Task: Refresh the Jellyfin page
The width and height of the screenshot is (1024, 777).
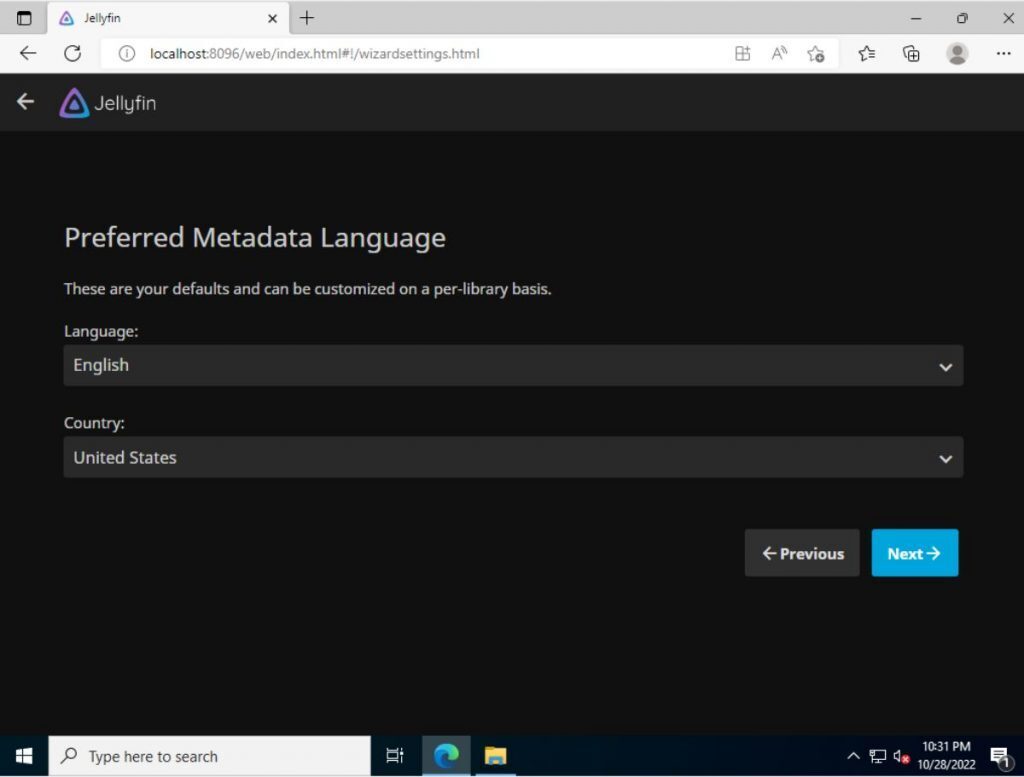Action: pos(72,54)
